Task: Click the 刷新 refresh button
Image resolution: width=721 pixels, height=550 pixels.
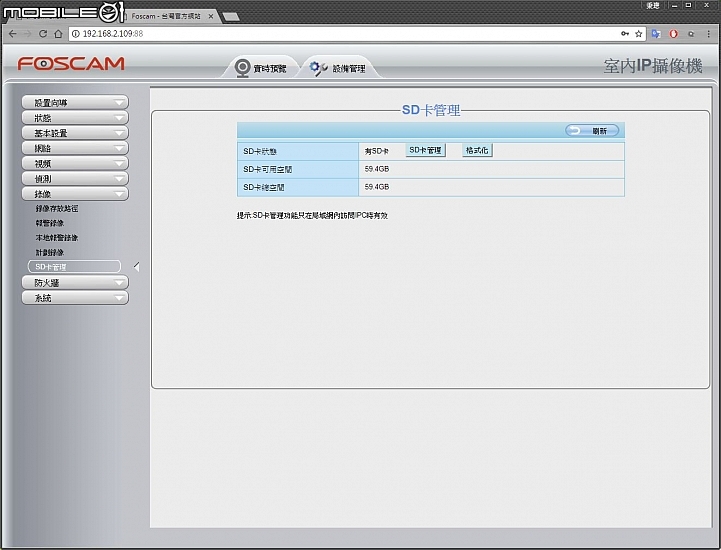Action: tap(592, 131)
